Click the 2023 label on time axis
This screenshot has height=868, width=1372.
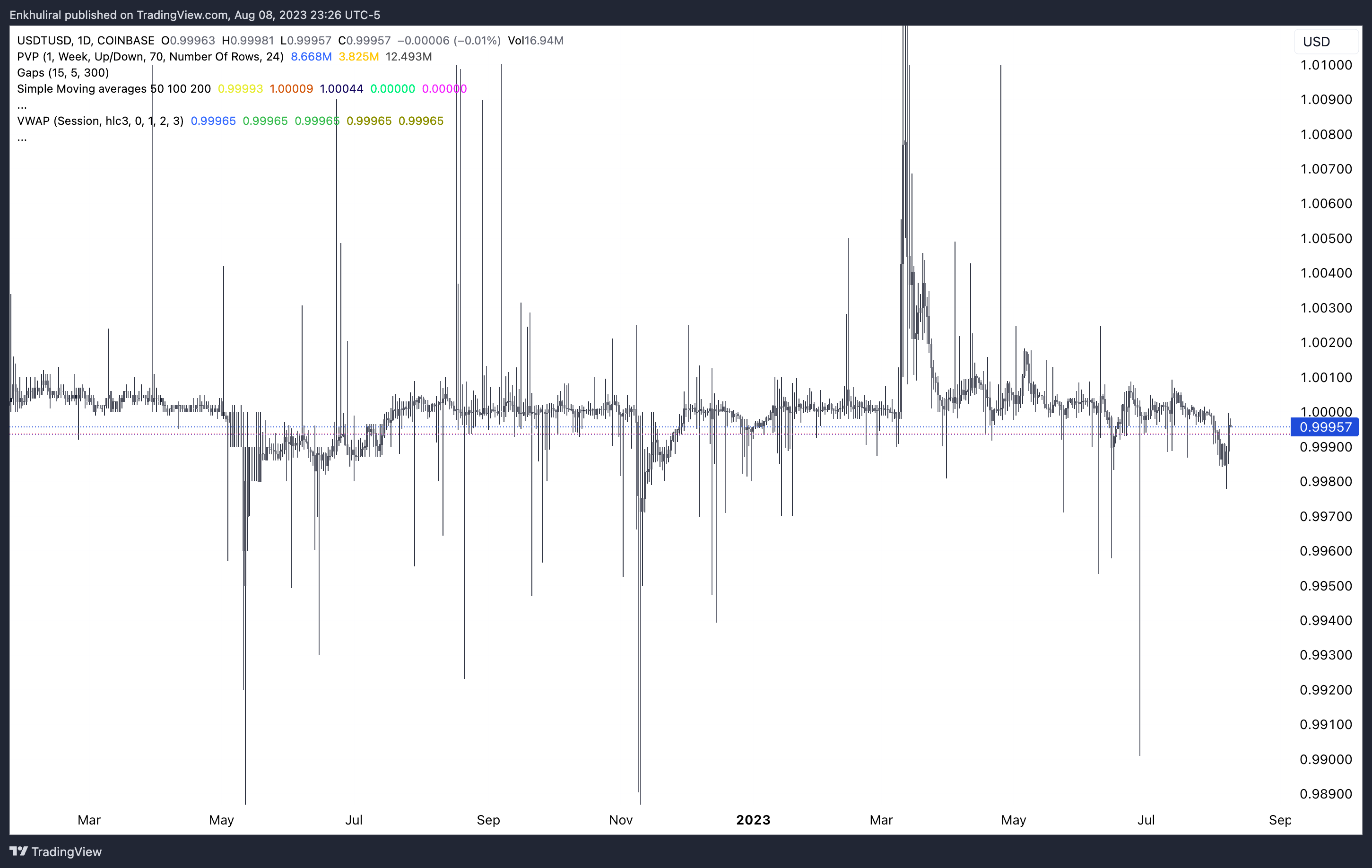[x=753, y=820]
